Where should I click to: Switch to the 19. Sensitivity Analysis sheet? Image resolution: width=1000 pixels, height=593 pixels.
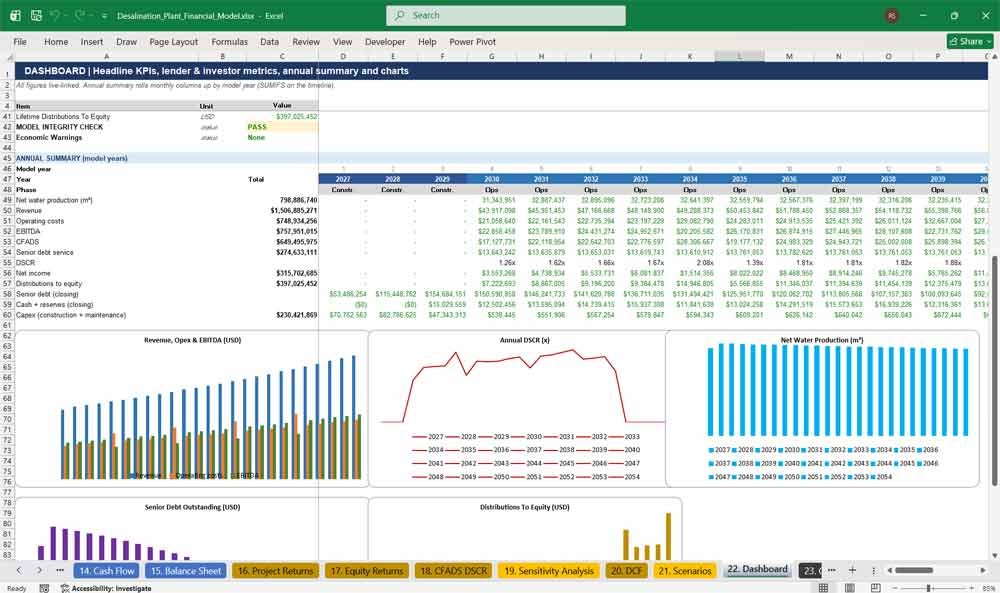pyautogui.click(x=549, y=571)
